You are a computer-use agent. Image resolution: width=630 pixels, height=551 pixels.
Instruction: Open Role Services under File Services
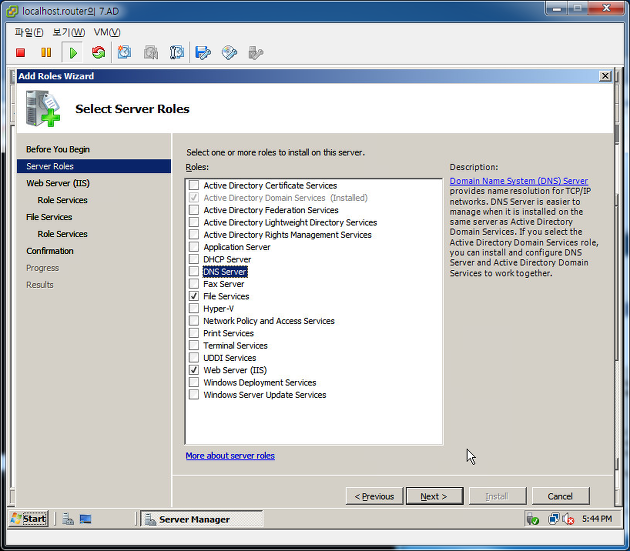click(62, 234)
